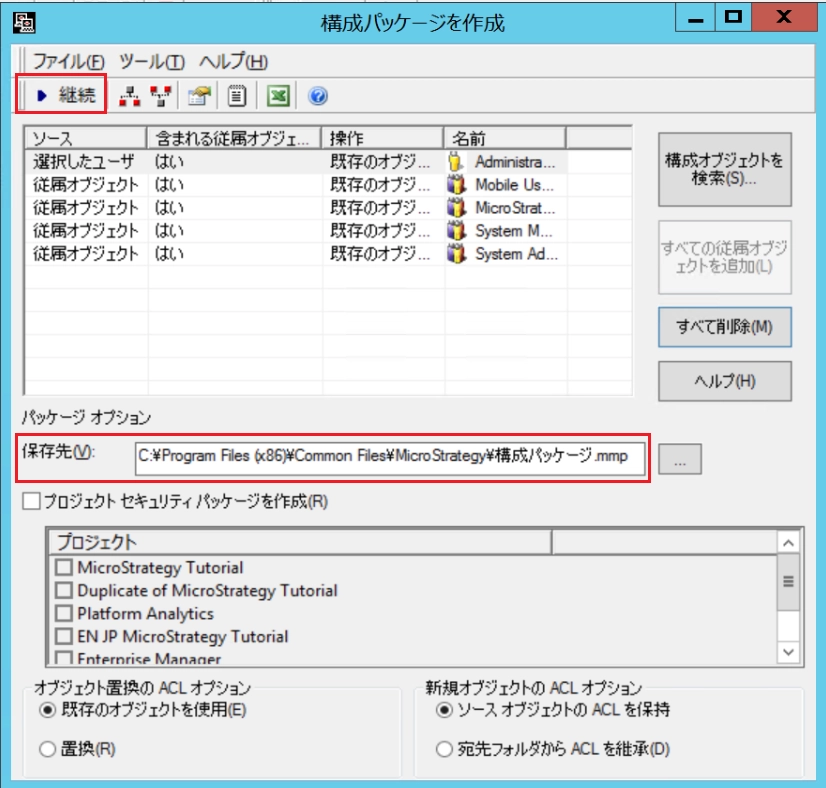
Task: Click 従属オブジェクト in System Ad... row
Action: pyautogui.click(x=86, y=254)
